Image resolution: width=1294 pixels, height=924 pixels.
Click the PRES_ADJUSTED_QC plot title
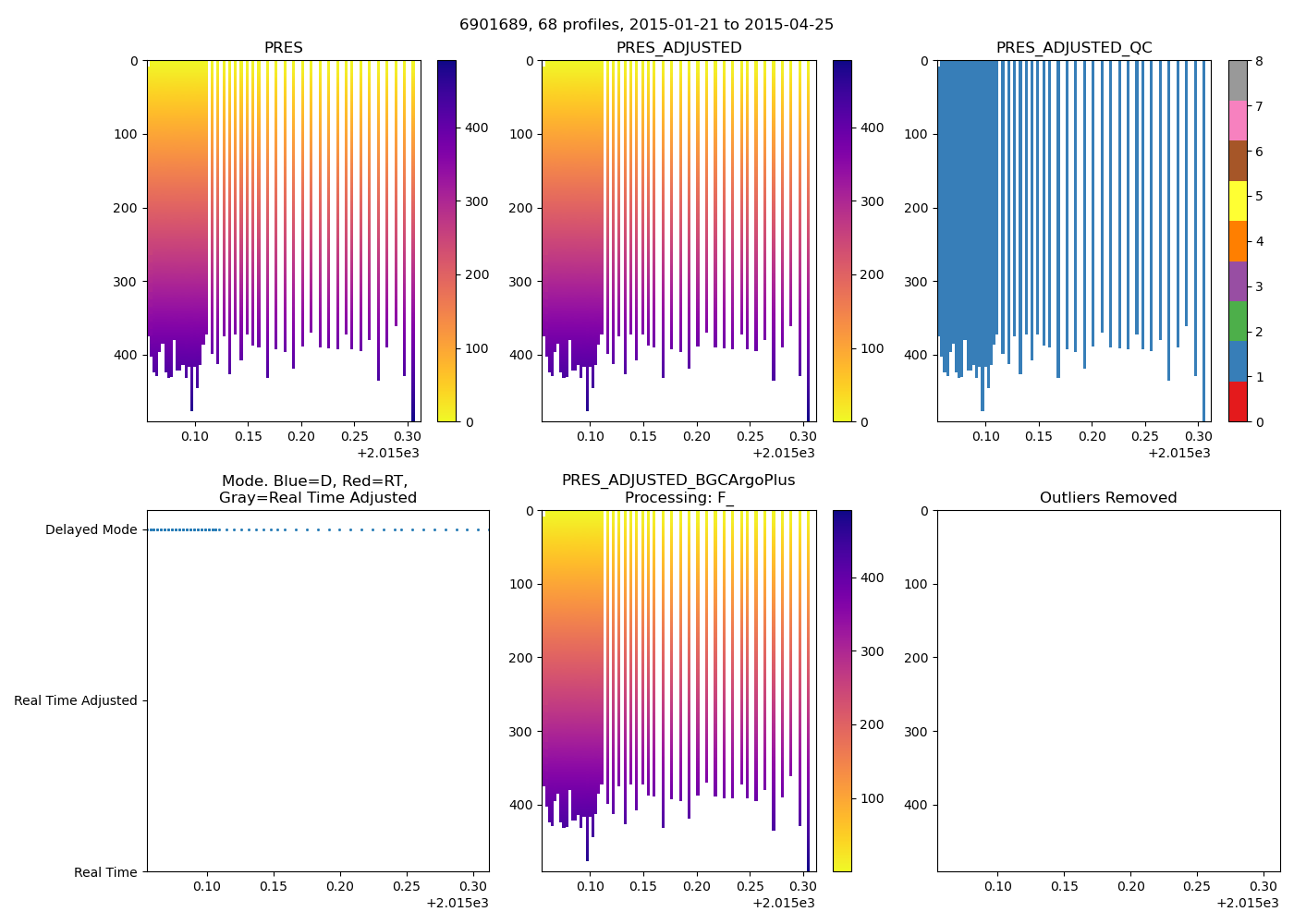(1073, 48)
